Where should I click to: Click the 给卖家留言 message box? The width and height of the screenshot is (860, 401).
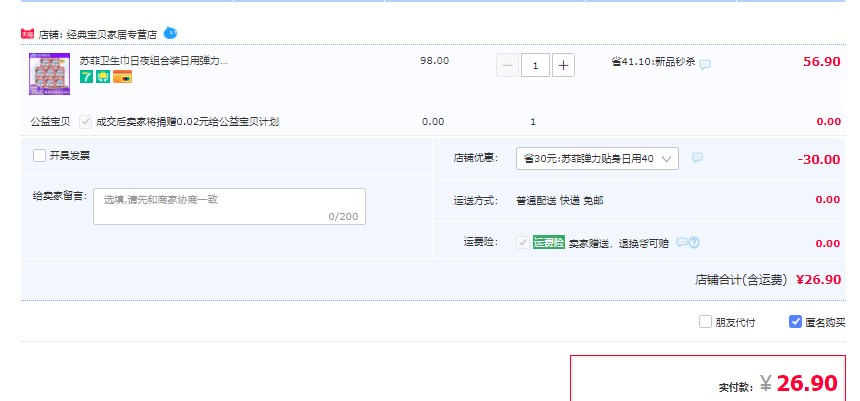pos(229,207)
